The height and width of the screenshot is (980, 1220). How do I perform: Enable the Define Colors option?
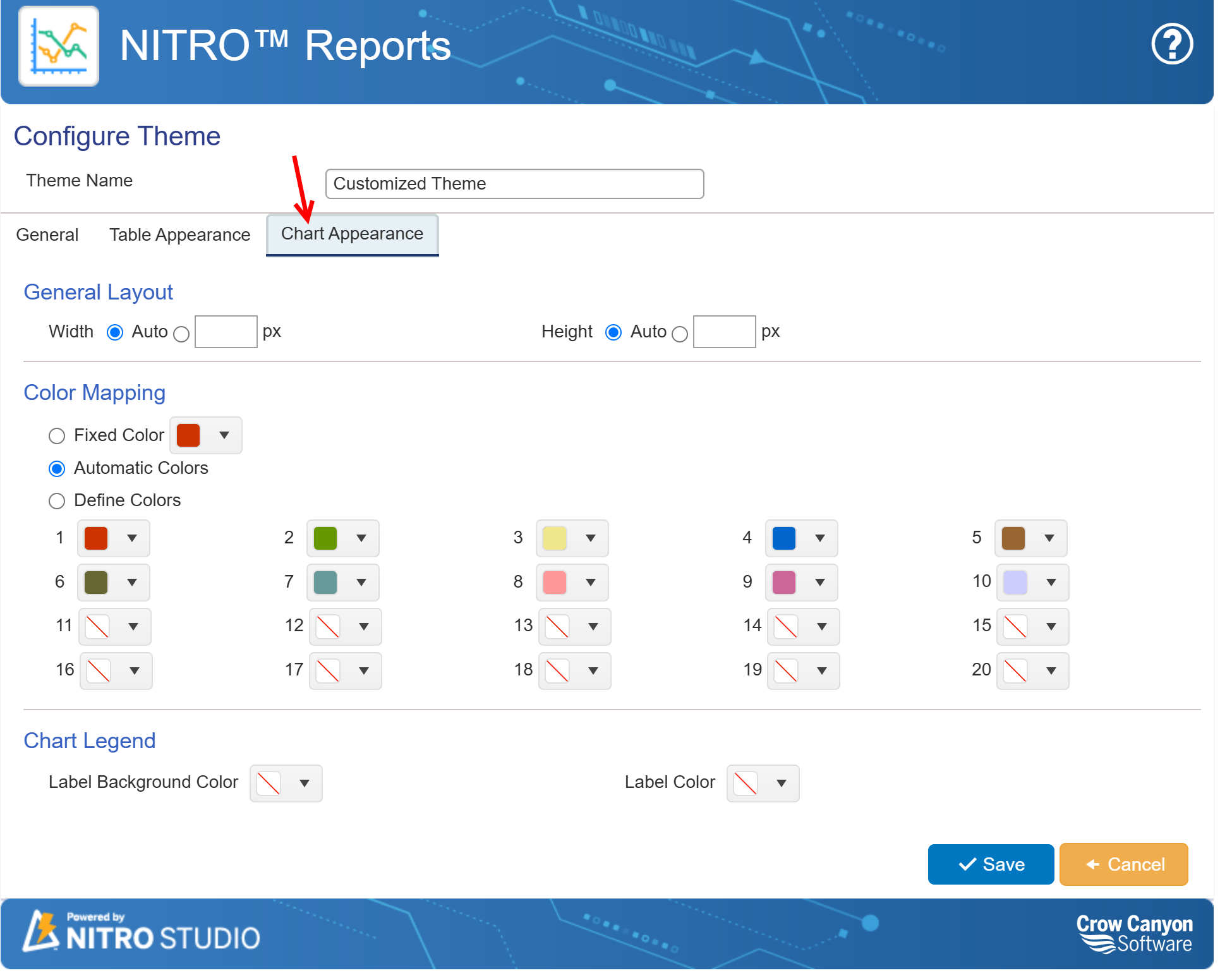(x=57, y=500)
